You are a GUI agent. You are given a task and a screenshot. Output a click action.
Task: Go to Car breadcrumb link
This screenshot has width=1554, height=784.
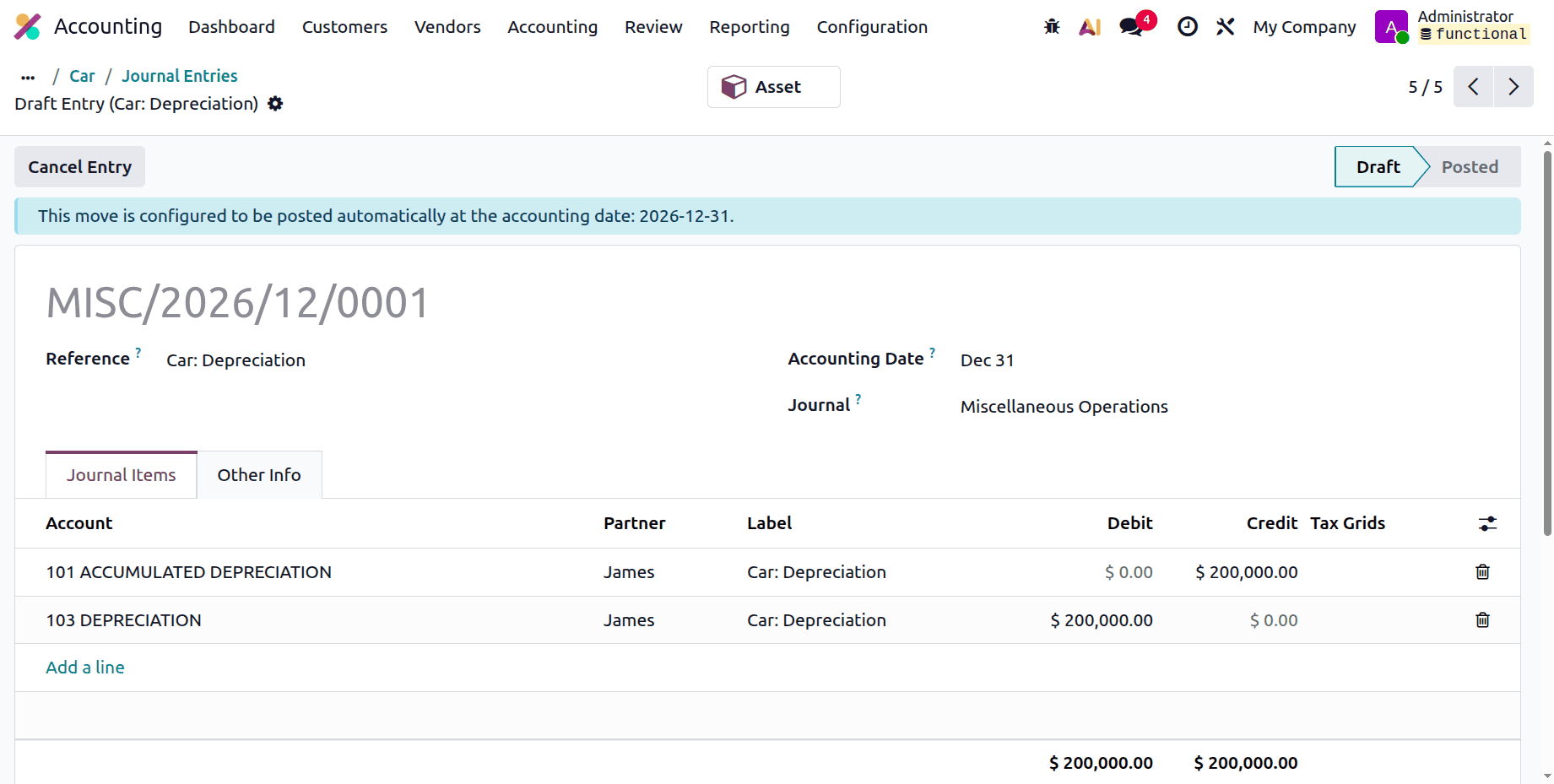82,76
